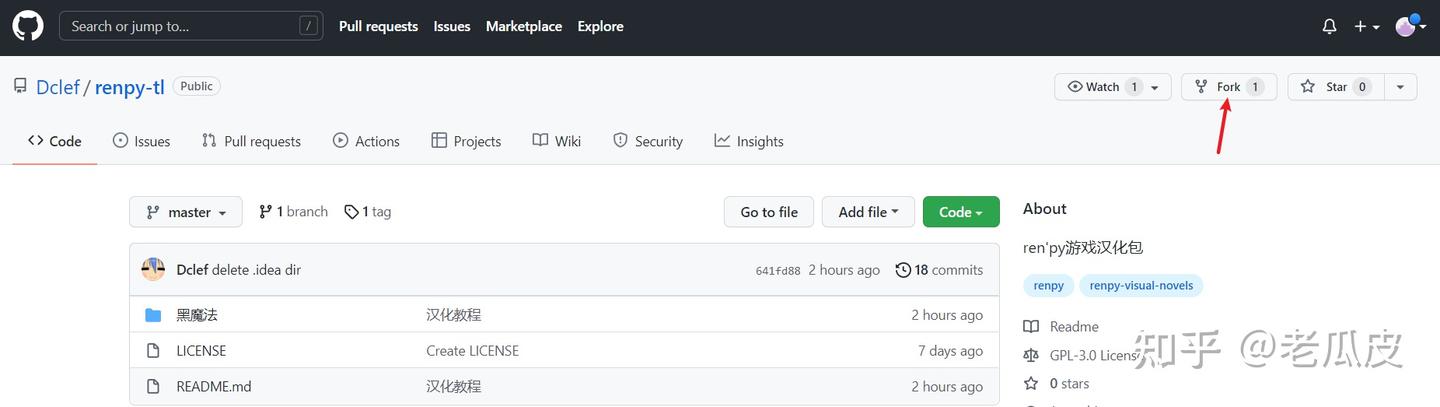This screenshot has width=1440, height=407.
Task: Open the 黑魔法 folder
Action: click(x=197, y=315)
